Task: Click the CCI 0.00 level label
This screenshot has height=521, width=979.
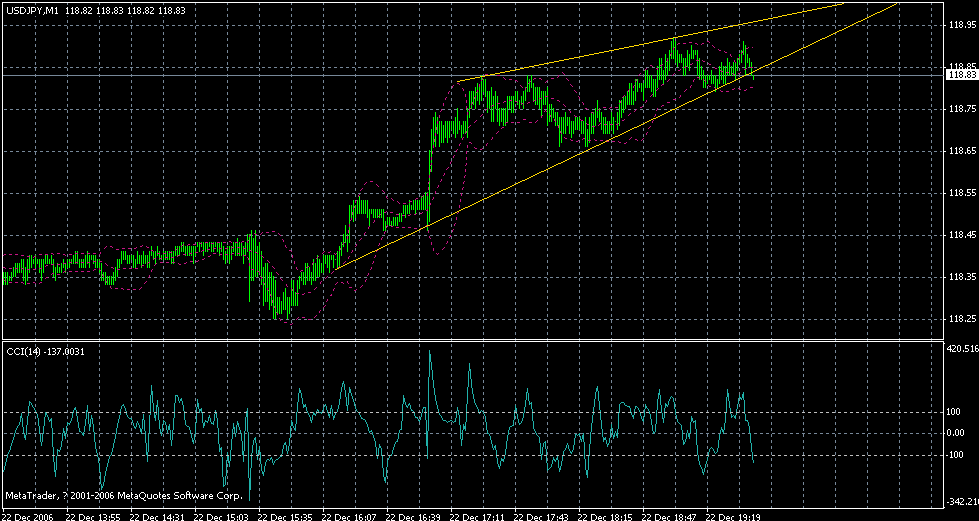Action: (x=957, y=433)
